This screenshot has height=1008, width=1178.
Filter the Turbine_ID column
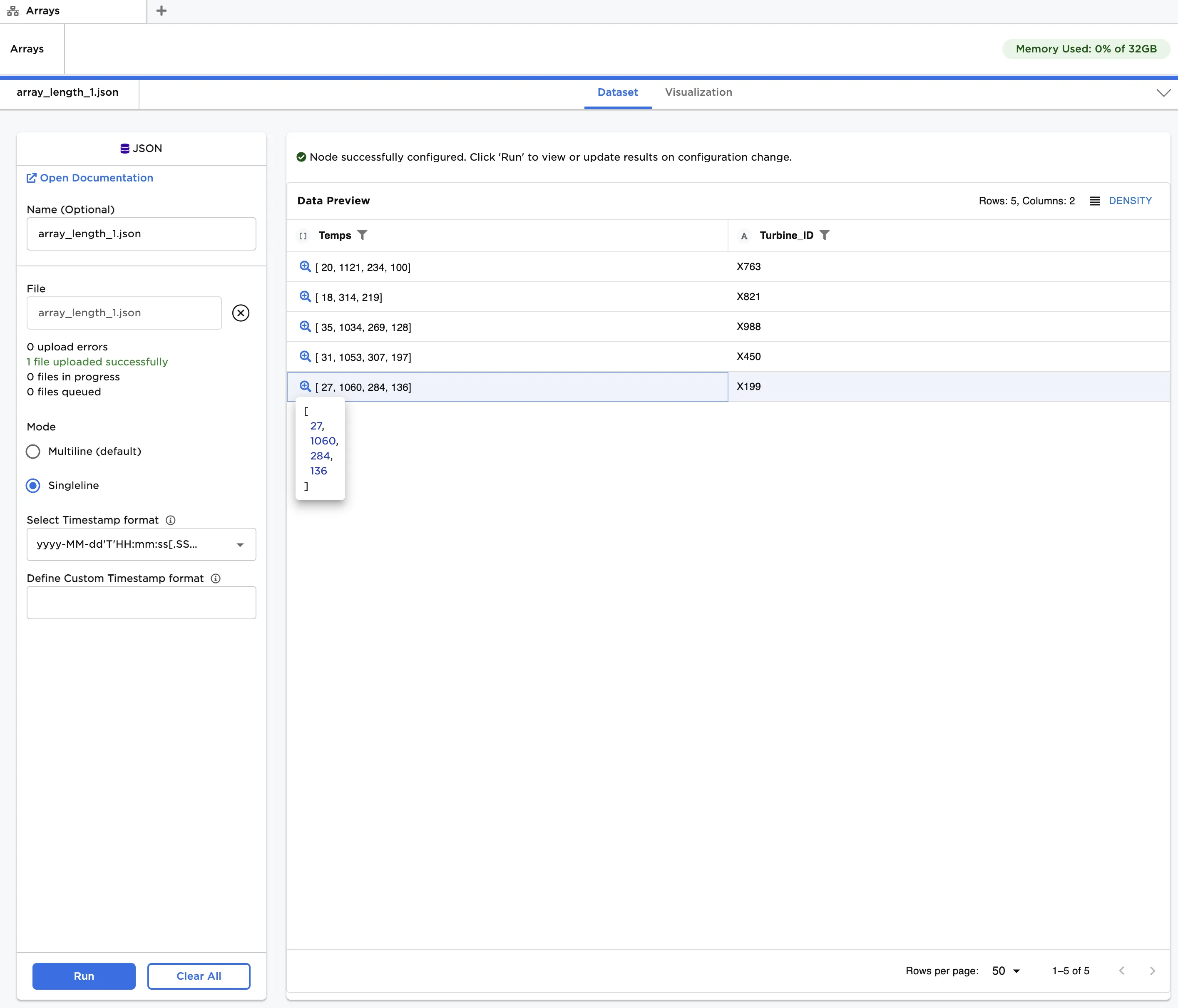[824, 236]
